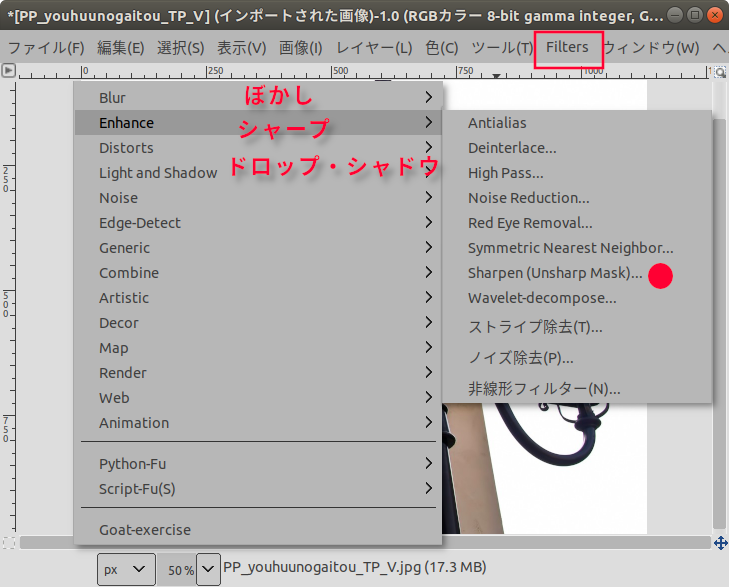Open the Map filters submenu

(258, 348)
